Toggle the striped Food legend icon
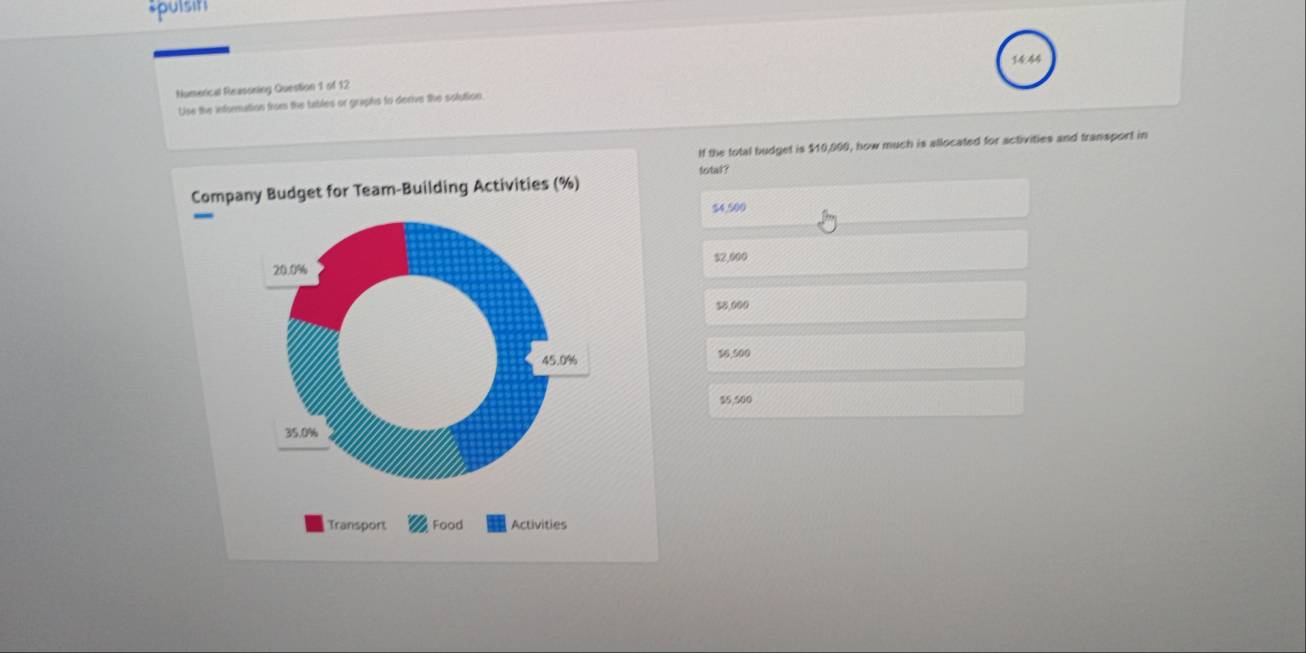The image size is (1306, 653). pos(418,524)
